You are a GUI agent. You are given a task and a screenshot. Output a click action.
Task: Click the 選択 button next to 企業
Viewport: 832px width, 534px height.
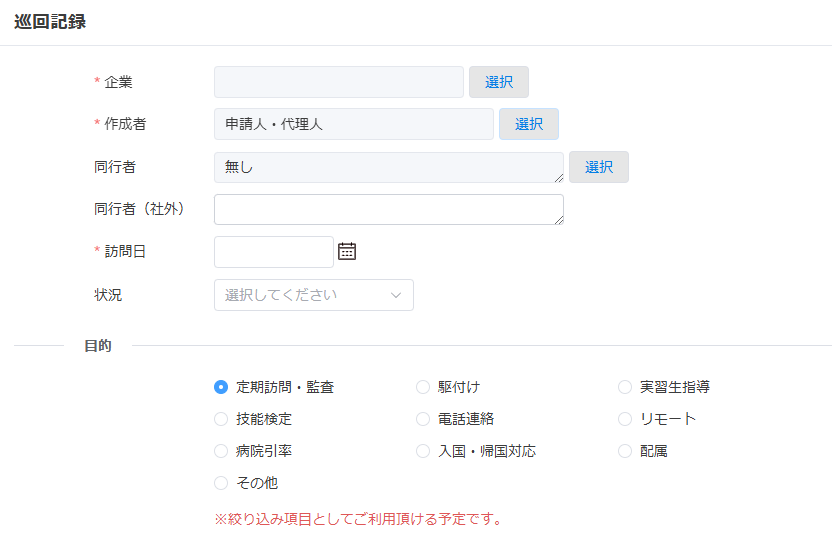[499, 82]
